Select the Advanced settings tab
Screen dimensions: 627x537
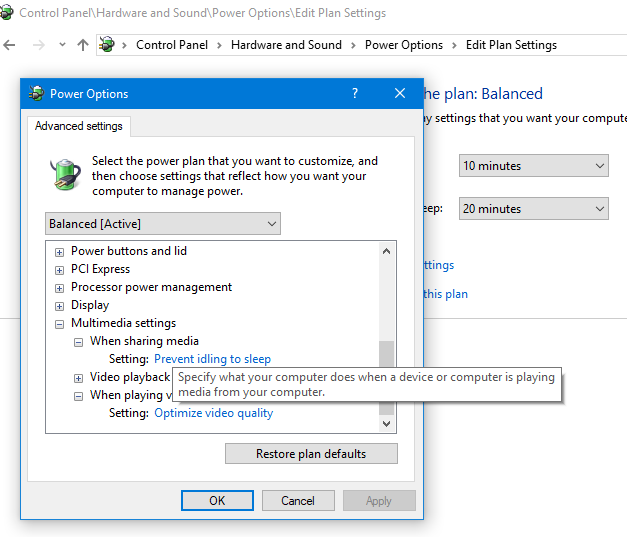pyautogui.click(x=78, y=126)
